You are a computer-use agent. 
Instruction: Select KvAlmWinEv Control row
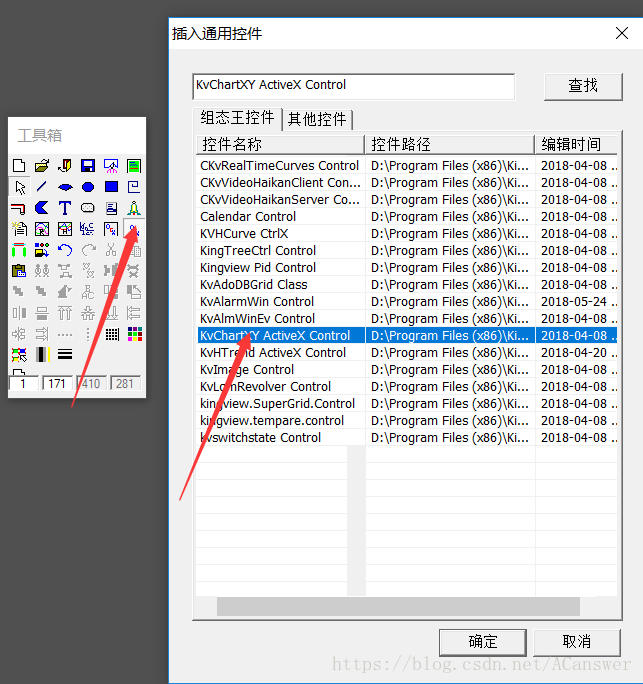(x=407, y=319)
